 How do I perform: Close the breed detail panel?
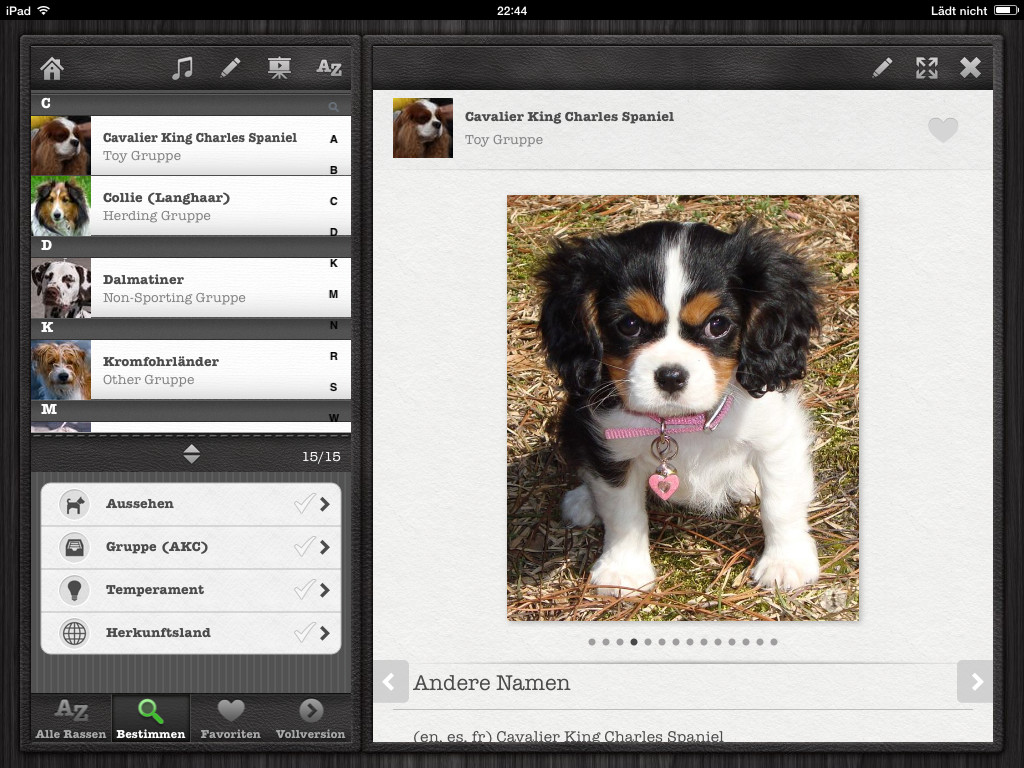pos(970,68)
